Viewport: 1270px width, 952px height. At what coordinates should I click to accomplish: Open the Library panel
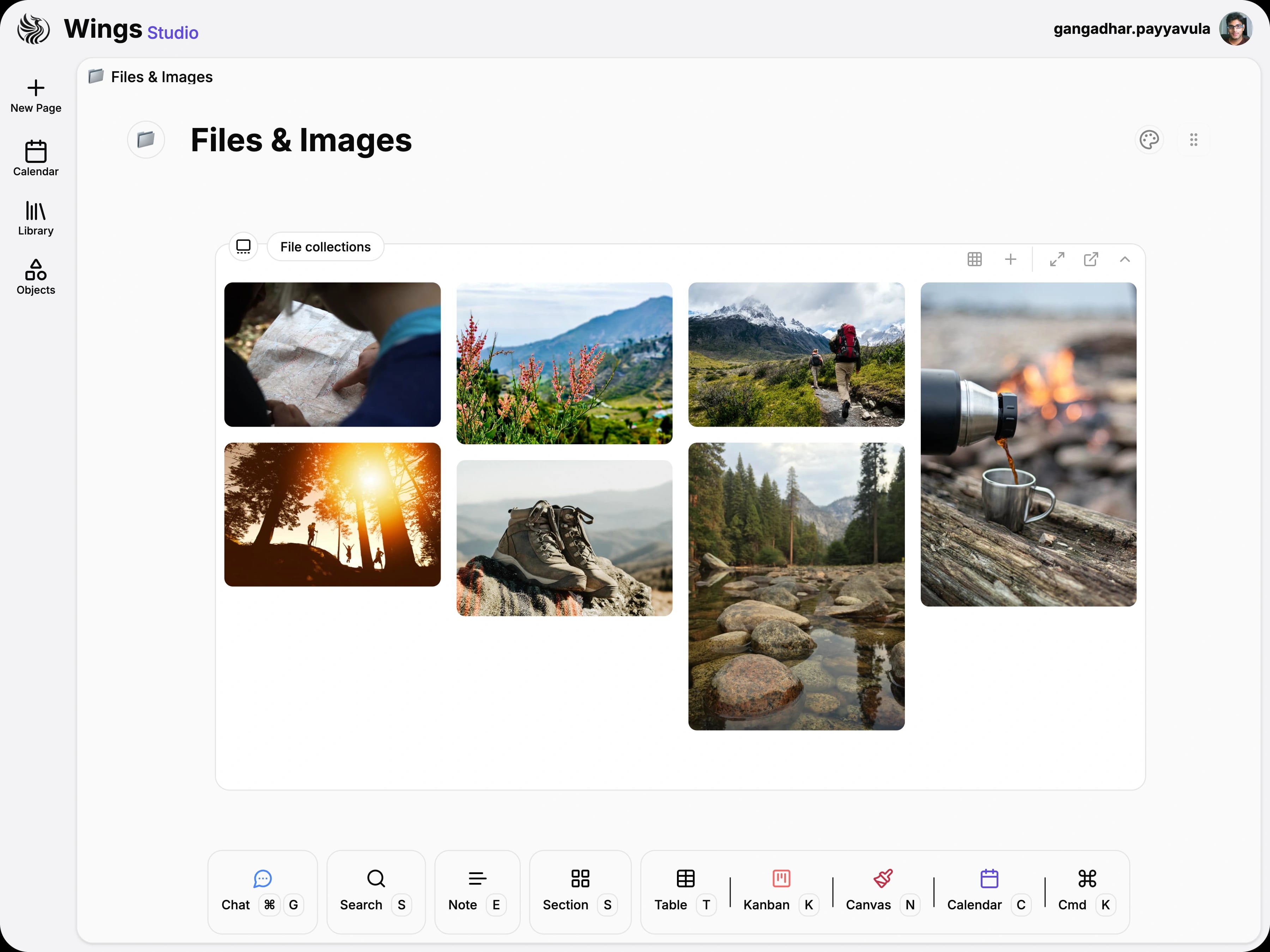(x=35, y=219)
